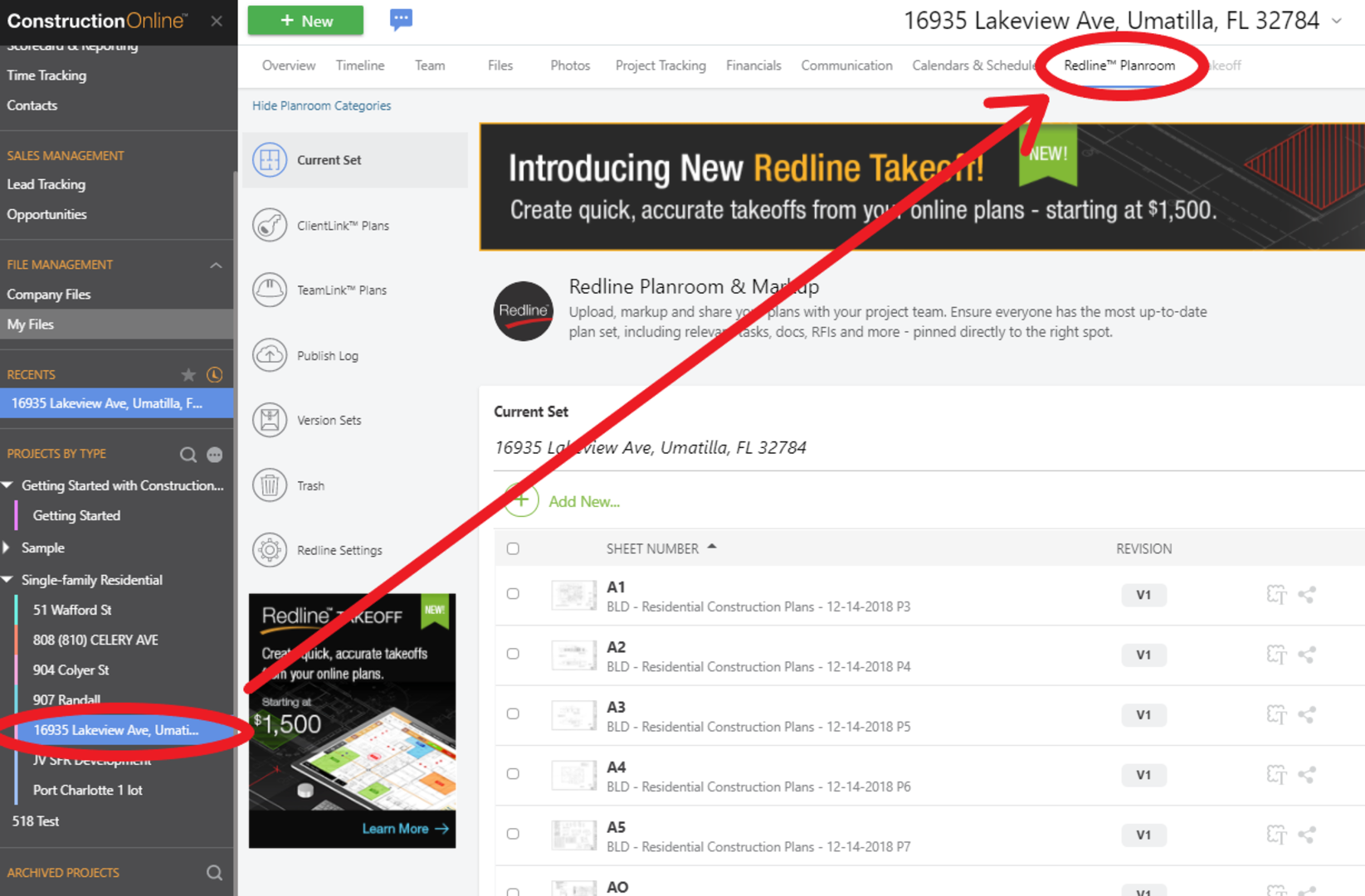Image resolution: width=1365 pixels, height=896 pixels.
Task: Click Hide Planroom Categories link
Action: pyautogui.click(x=321, y=106)
